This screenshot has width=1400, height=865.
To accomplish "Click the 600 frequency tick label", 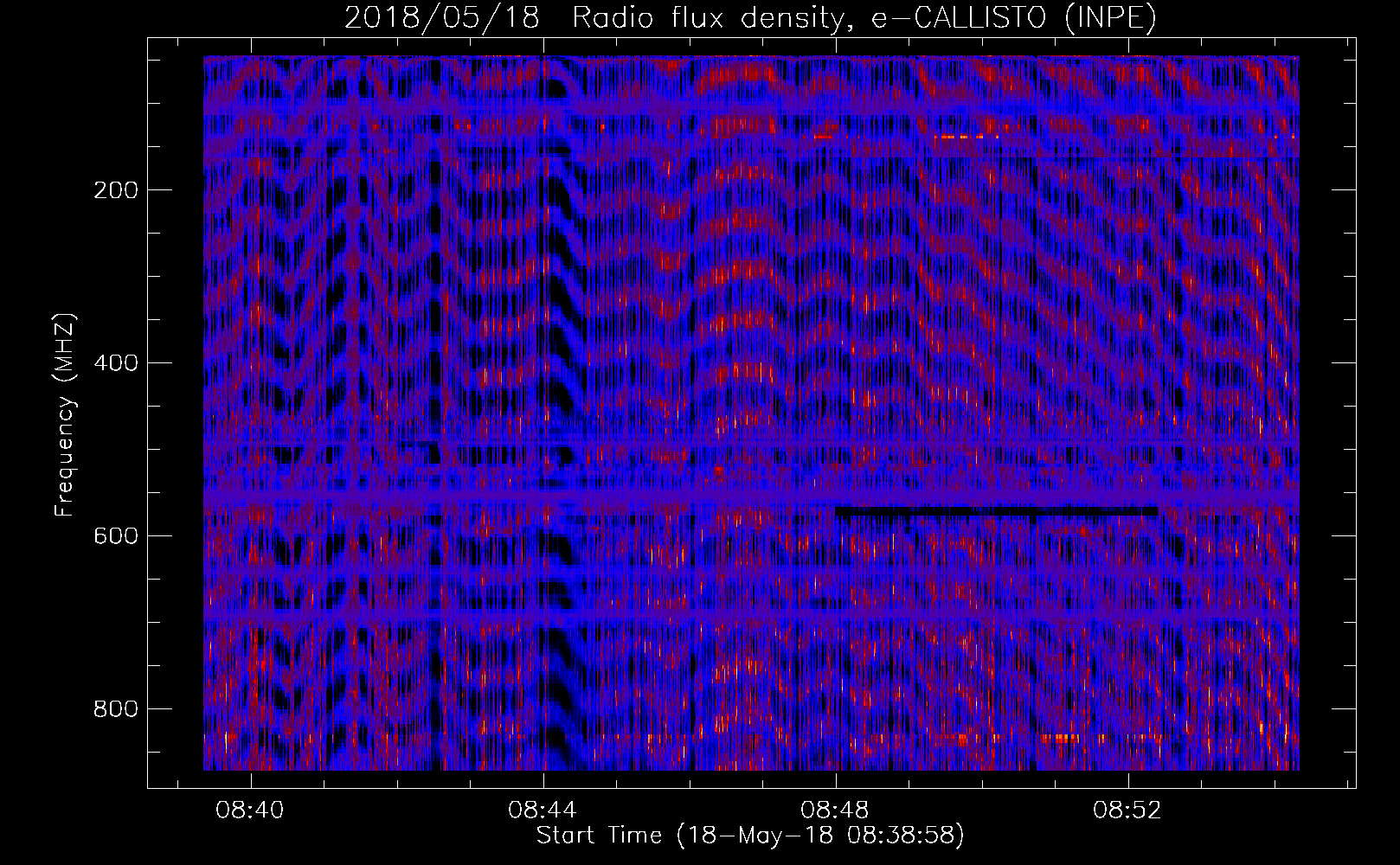I will point(114,535).
